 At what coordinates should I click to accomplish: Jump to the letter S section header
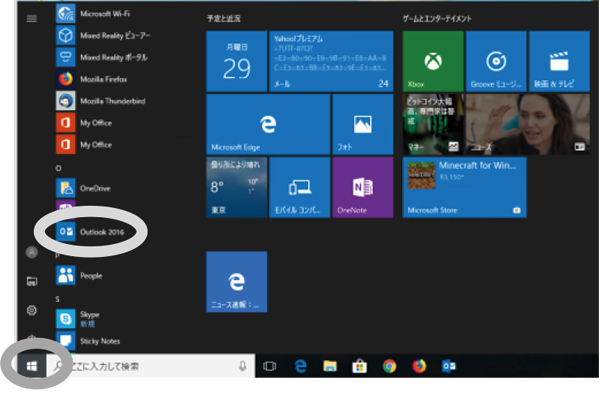tap(57, 299)
